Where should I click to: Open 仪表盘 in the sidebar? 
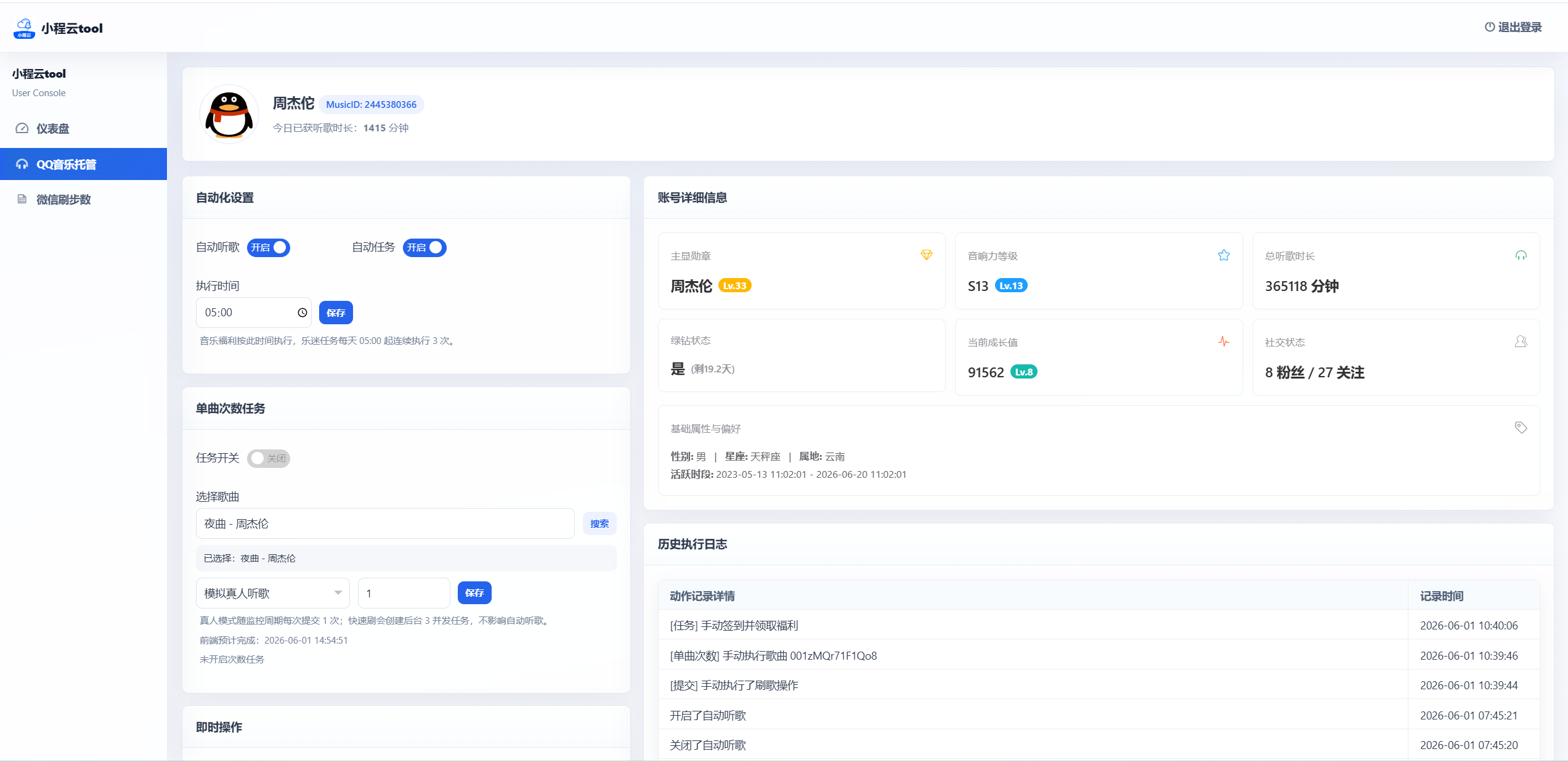tap(83, 128)
